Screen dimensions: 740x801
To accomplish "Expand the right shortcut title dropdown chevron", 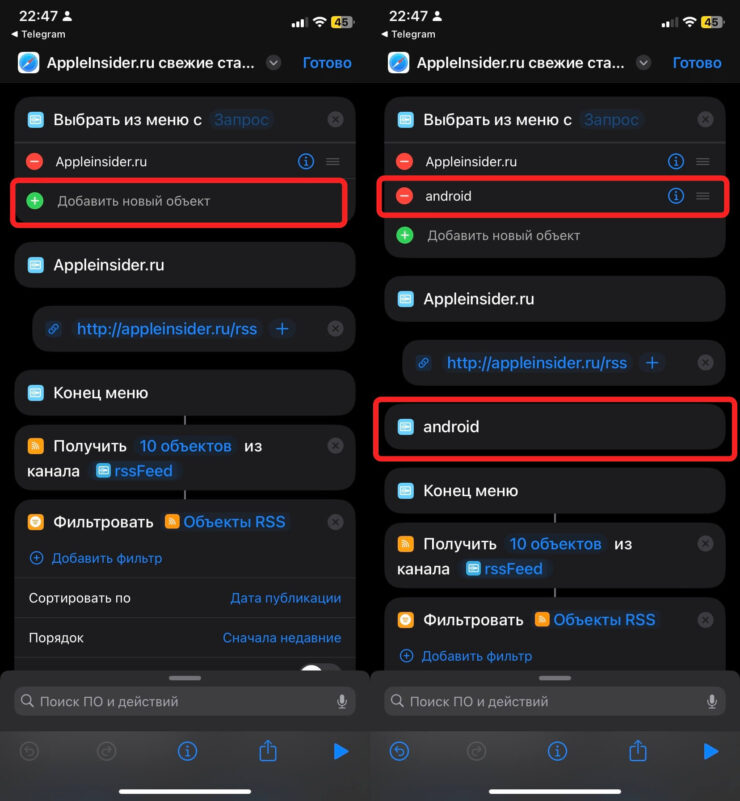I will 643,63.
